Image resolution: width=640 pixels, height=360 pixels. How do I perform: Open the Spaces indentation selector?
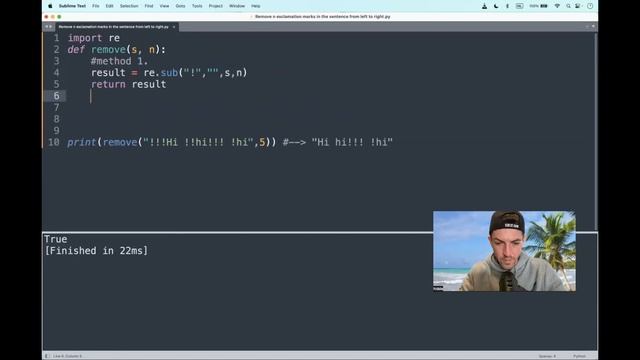point(547,356)
